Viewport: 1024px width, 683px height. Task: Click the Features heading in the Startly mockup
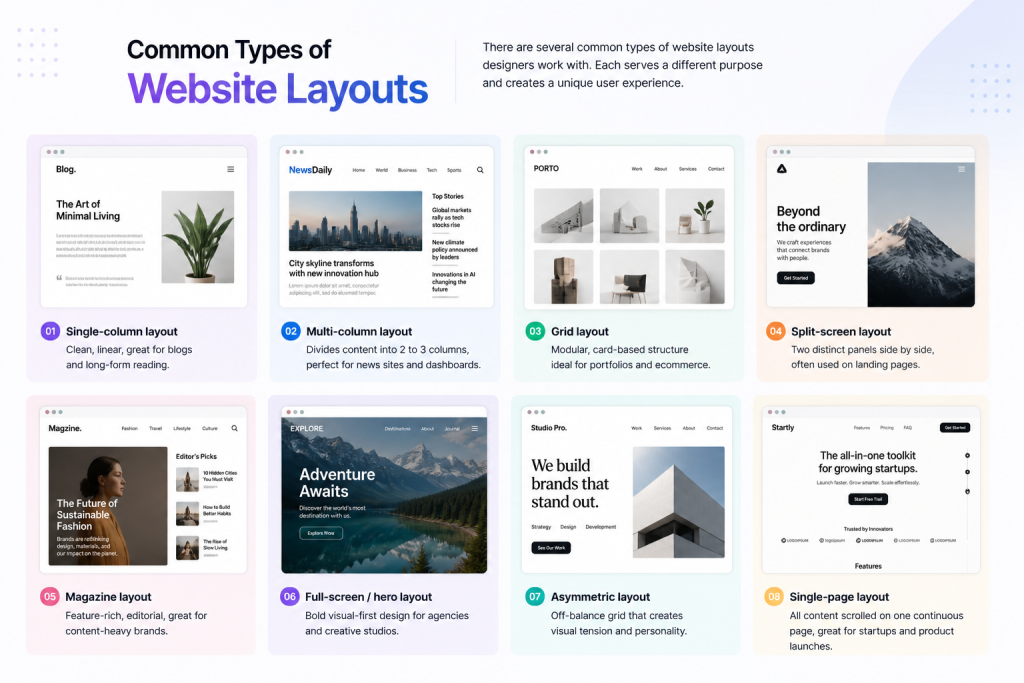tap(868, 566)
